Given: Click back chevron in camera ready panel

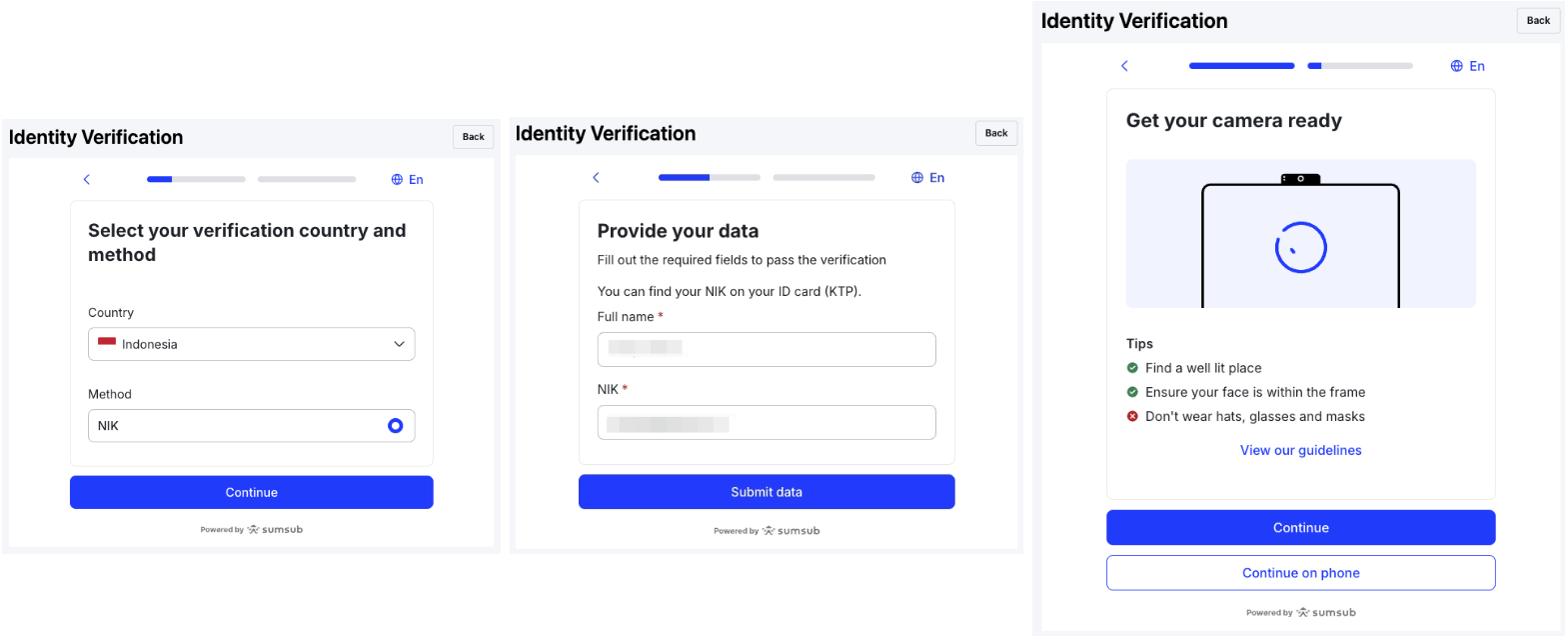Looking at the screenshot, I should coord(1124,66).
